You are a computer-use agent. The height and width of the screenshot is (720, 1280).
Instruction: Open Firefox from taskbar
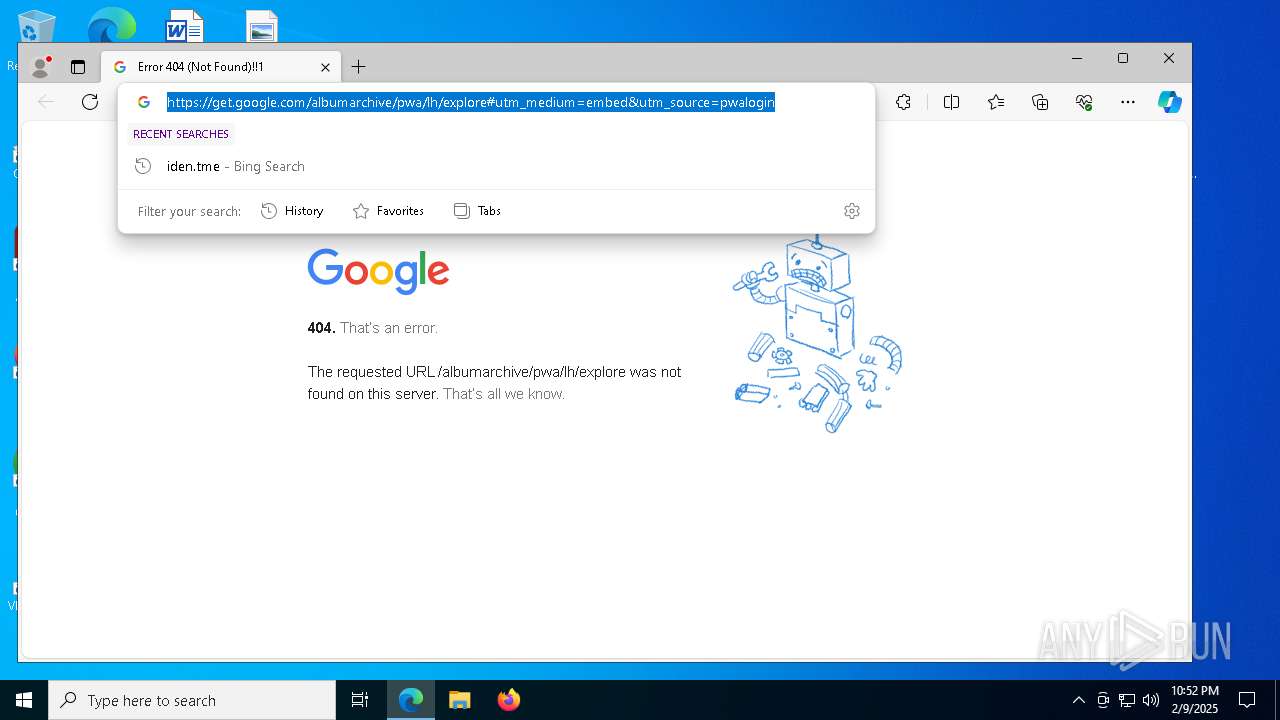coord(508,700)
